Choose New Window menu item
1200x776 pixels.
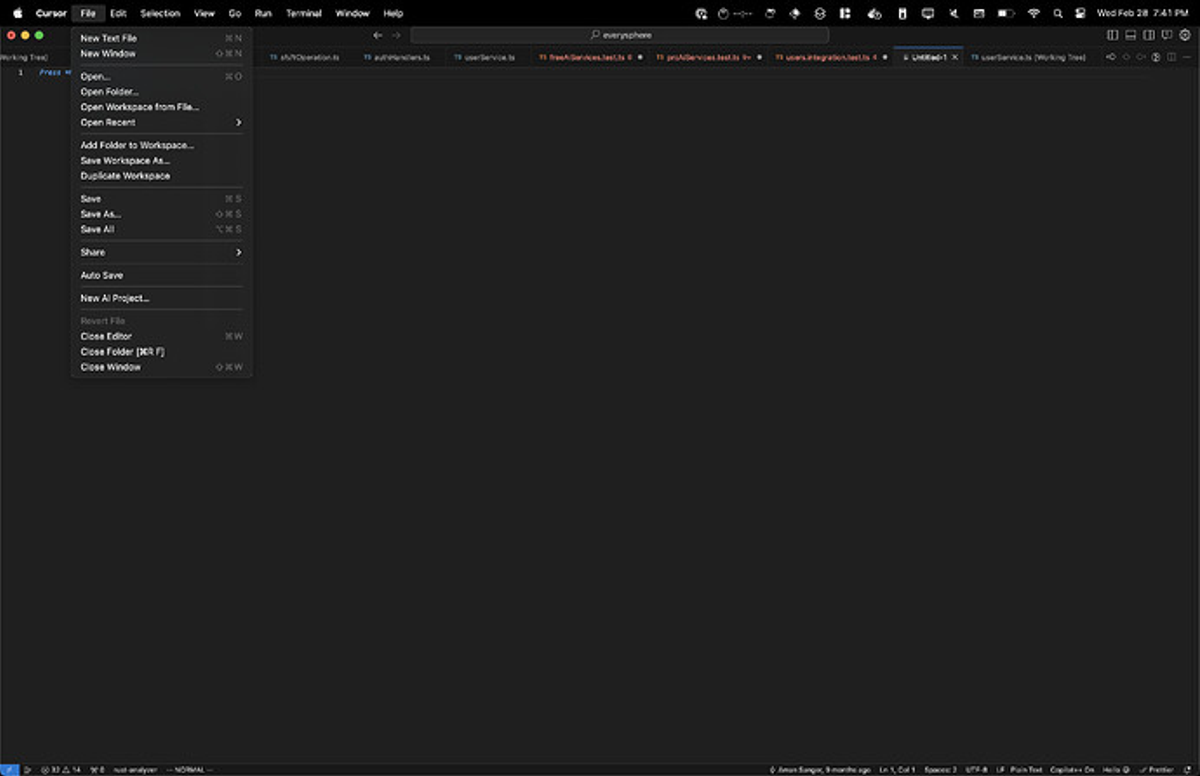pos(161,53)
